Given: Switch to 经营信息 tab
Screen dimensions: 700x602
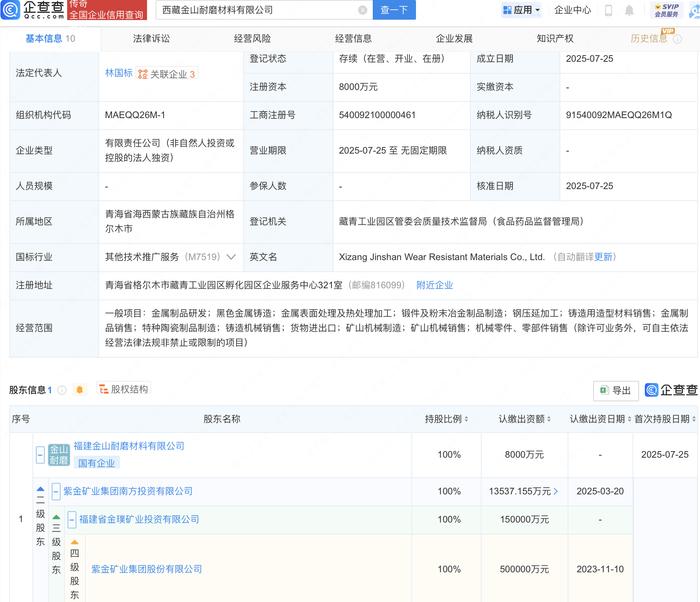Looking at the screenshot, I should coord(353,38).
